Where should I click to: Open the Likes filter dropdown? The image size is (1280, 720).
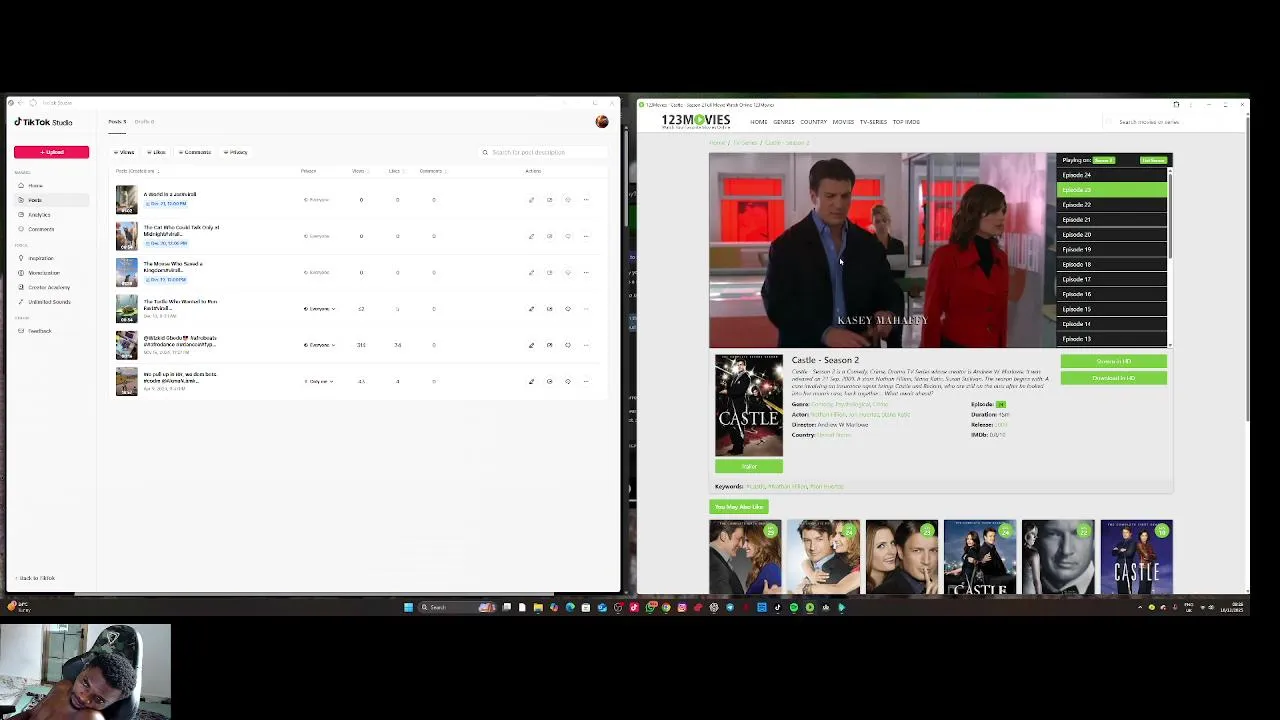tap(156, 152)
